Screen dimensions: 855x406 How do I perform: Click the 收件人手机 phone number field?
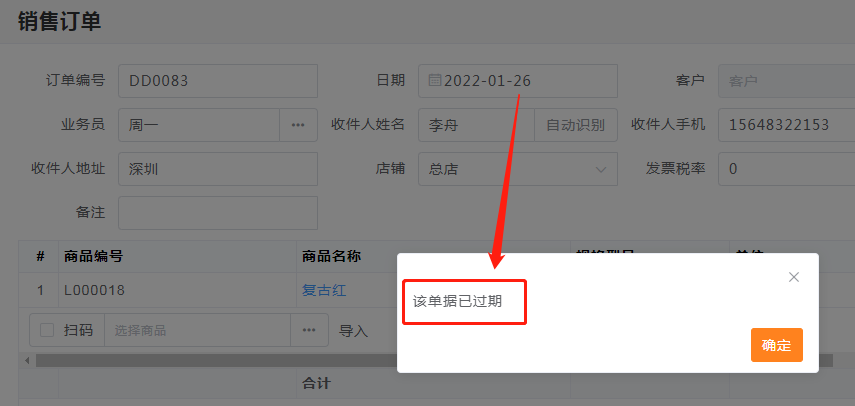tap(785, 125)
